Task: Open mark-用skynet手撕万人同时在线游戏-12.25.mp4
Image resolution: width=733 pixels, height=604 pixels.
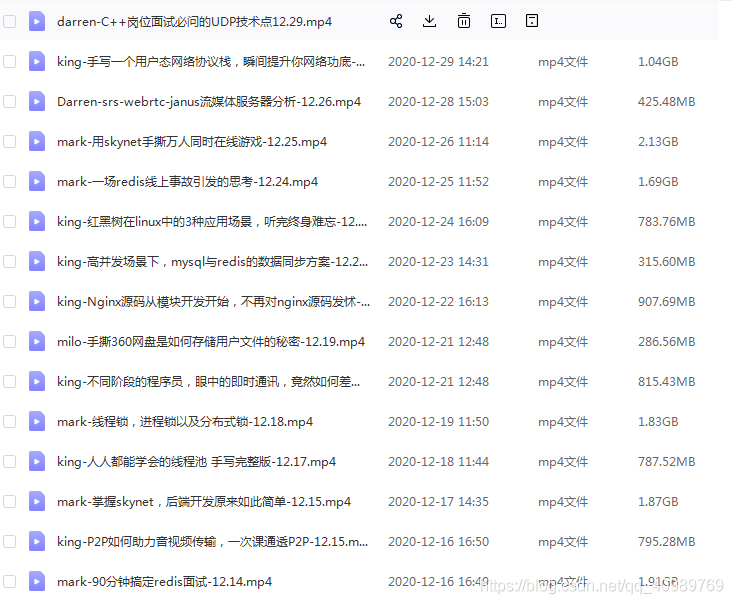Action: click(192, 141)
